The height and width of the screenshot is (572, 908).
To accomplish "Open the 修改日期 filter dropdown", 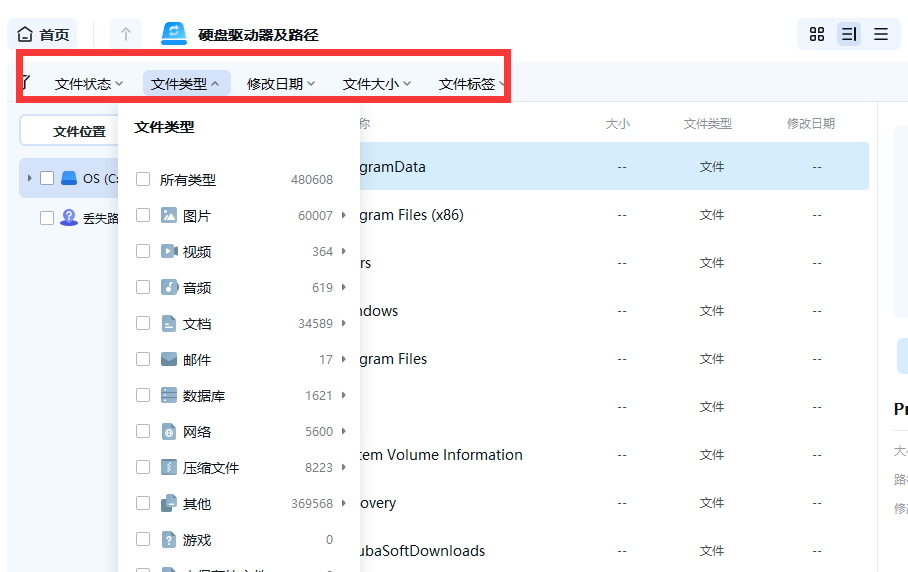I will (281, 84).
